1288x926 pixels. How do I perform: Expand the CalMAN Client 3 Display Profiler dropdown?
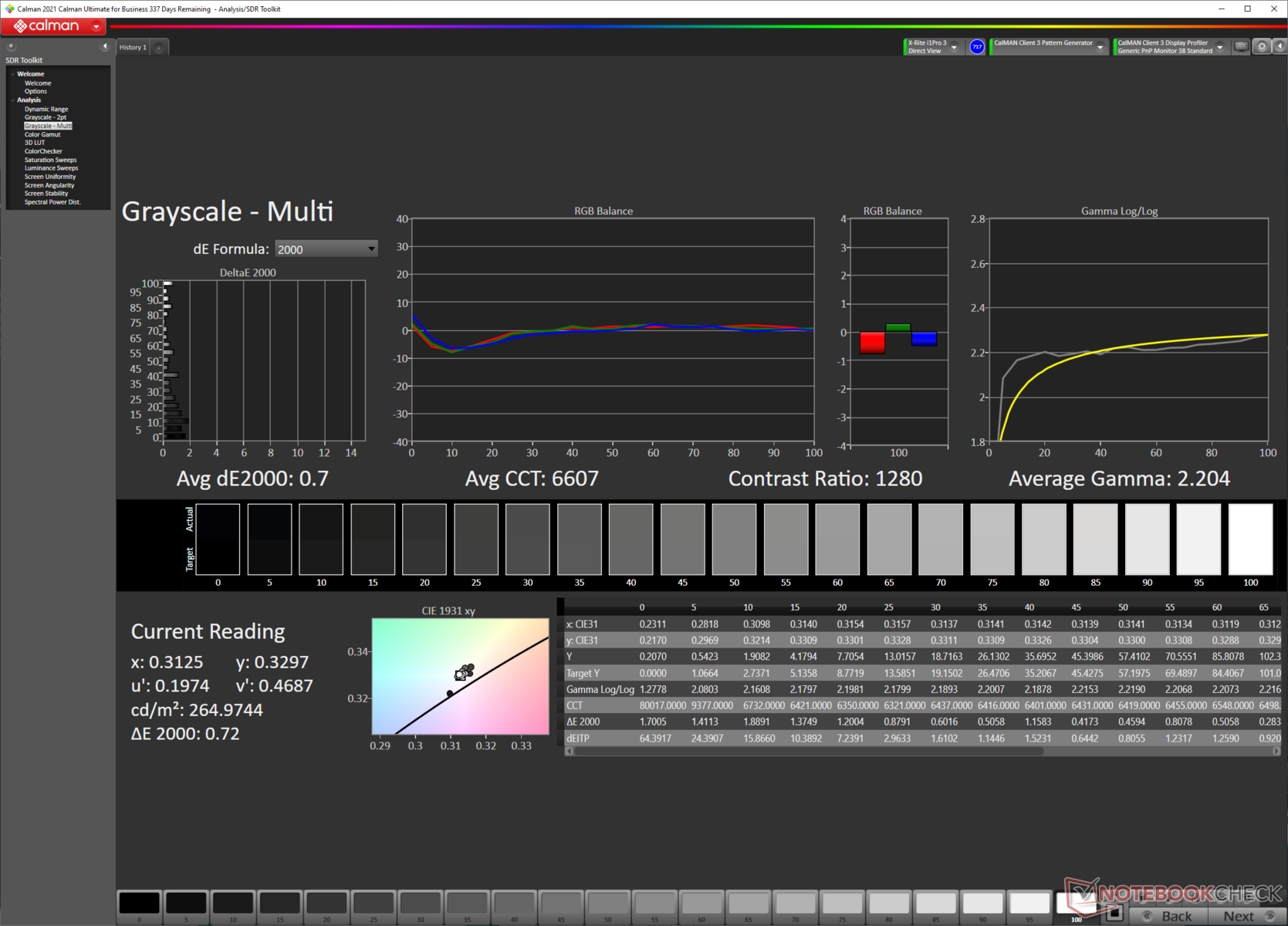(x=1219, y=47)
